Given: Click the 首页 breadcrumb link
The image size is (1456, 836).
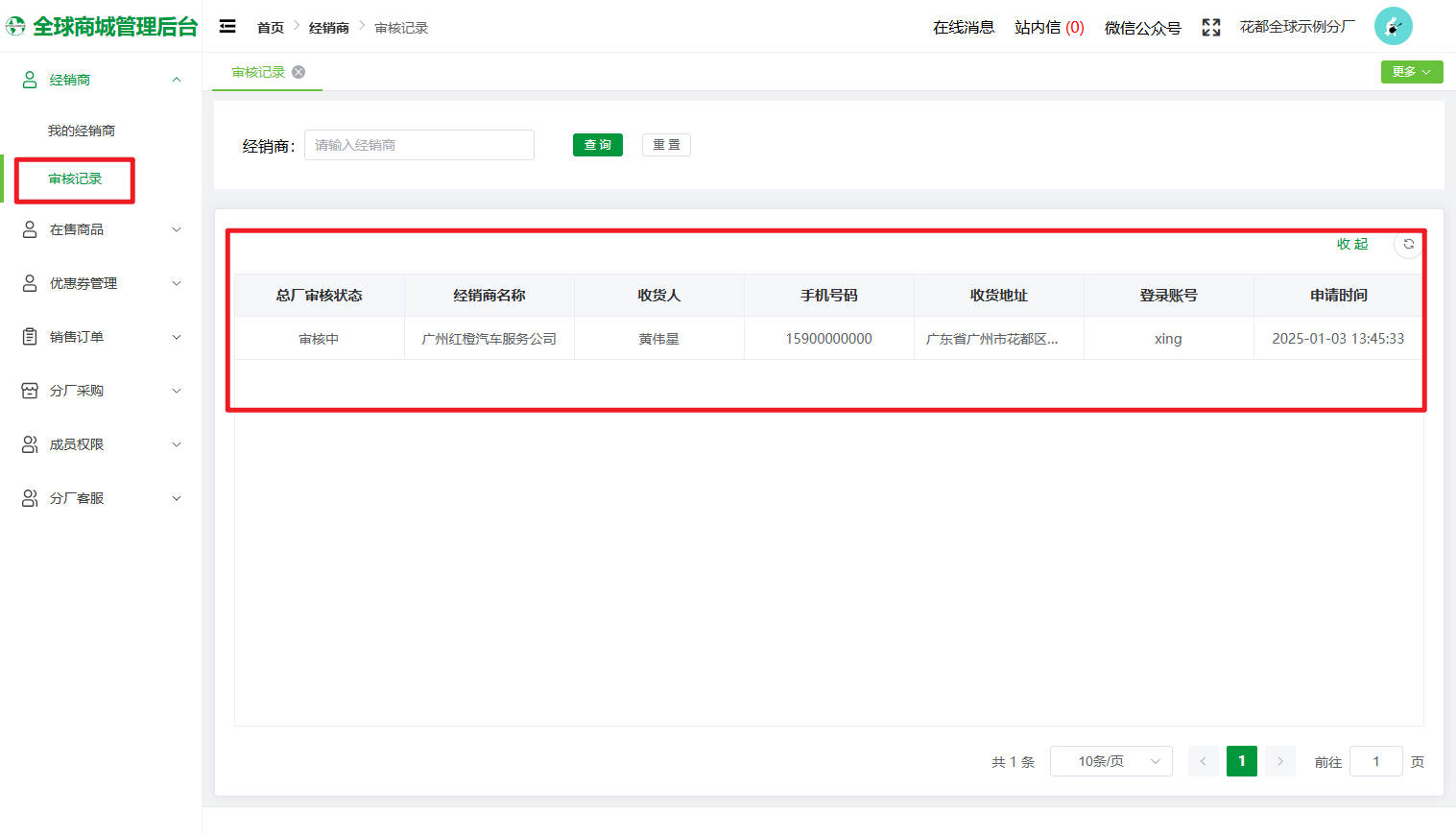Looking at the screenshot, I should (x=270, y=28).
